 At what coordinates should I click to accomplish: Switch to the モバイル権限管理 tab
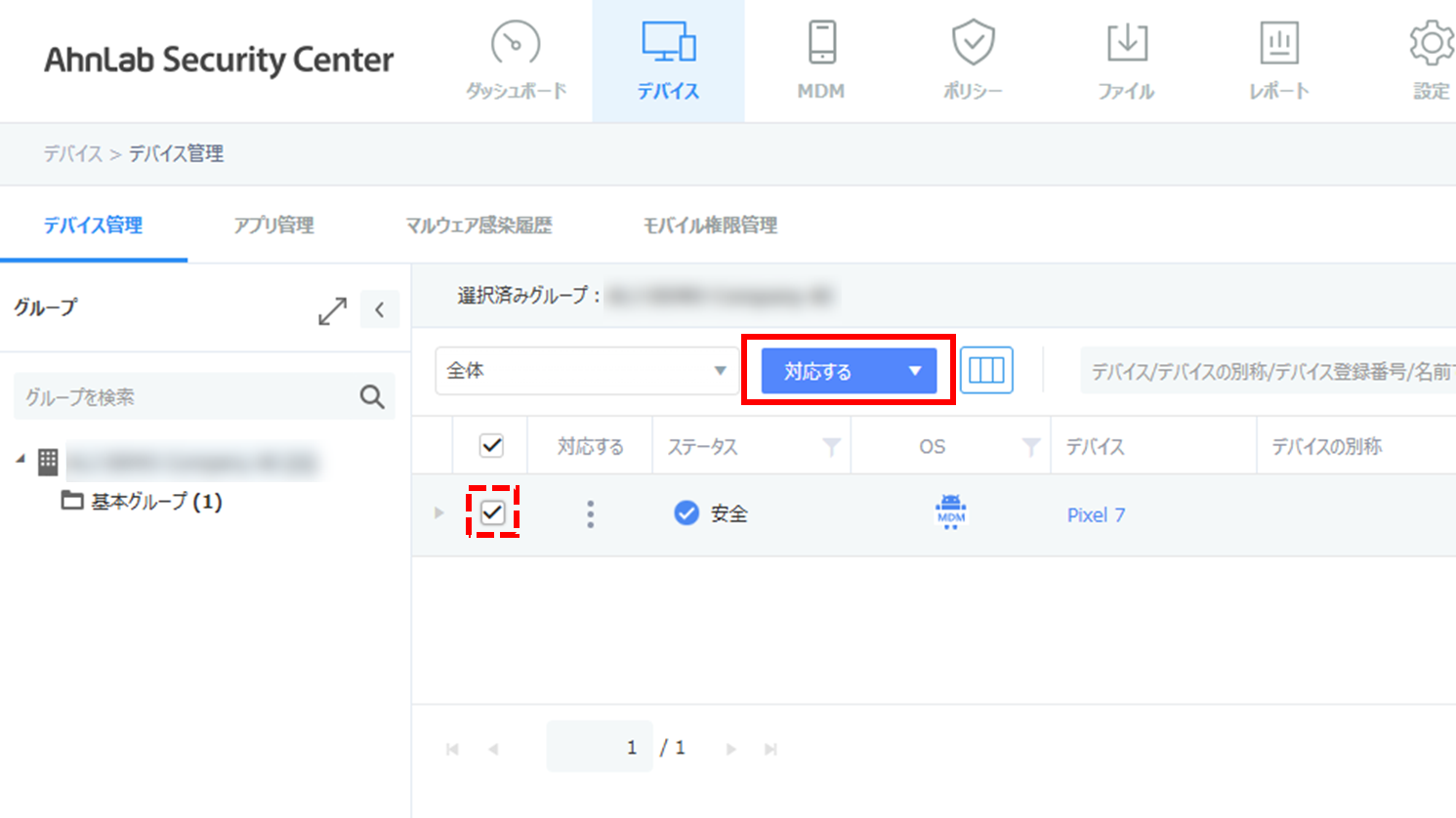pyautogui.click(x=710, y=225)
